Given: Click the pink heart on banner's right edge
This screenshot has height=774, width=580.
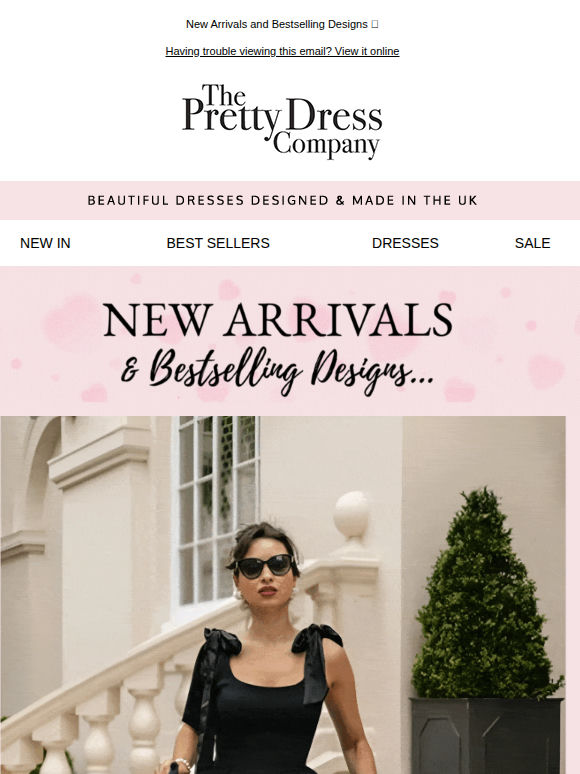Looking at the screenshot, I should click(x=545, y=371).
